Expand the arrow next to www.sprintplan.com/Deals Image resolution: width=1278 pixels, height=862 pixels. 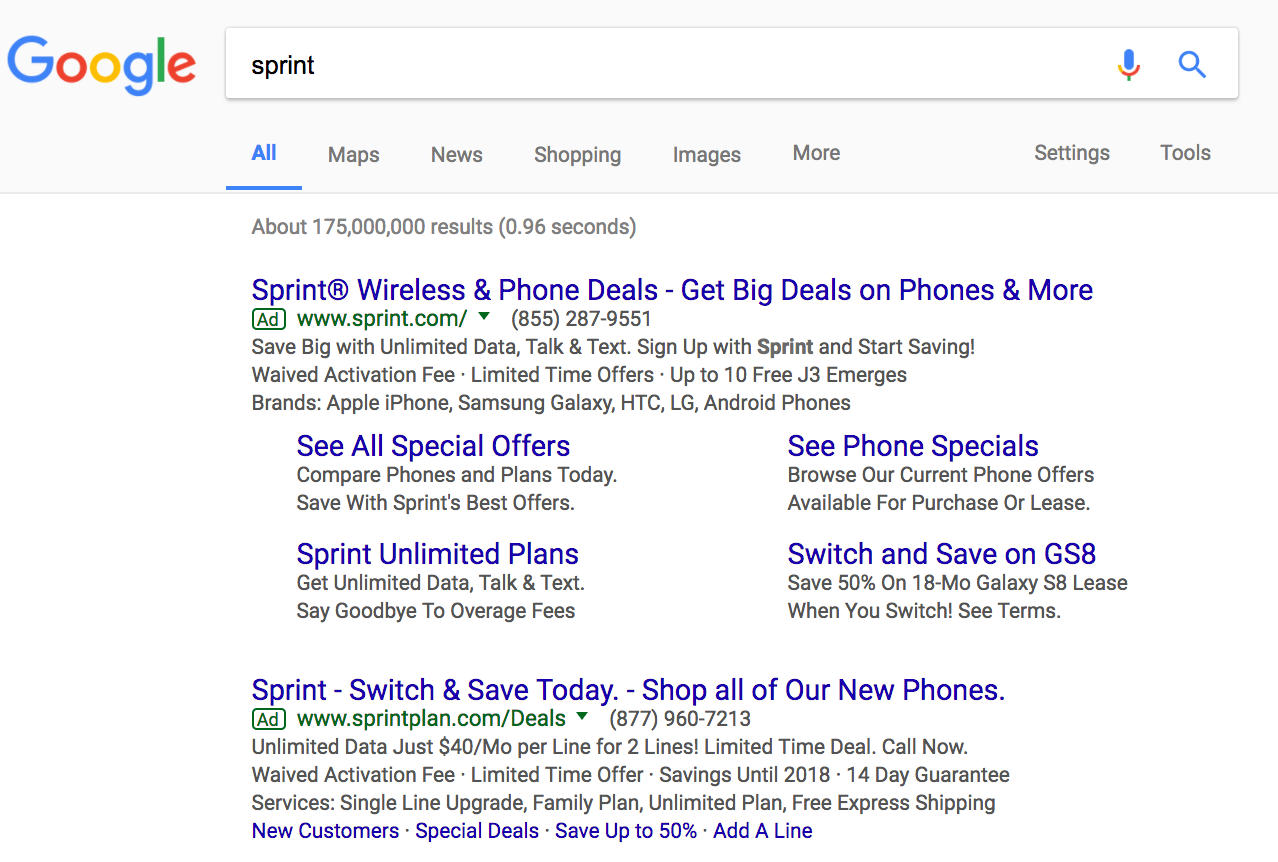[583, 718]
